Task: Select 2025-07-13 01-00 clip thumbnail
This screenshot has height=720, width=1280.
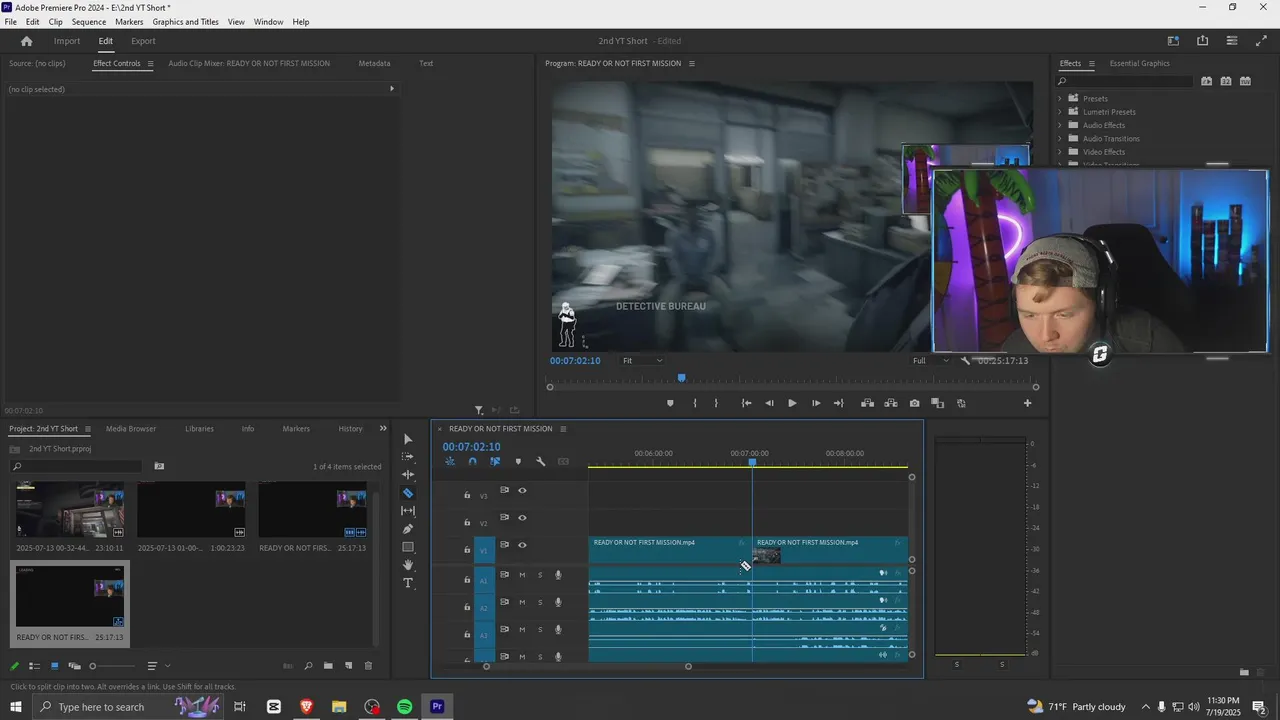Action: (x=191, y=510)
